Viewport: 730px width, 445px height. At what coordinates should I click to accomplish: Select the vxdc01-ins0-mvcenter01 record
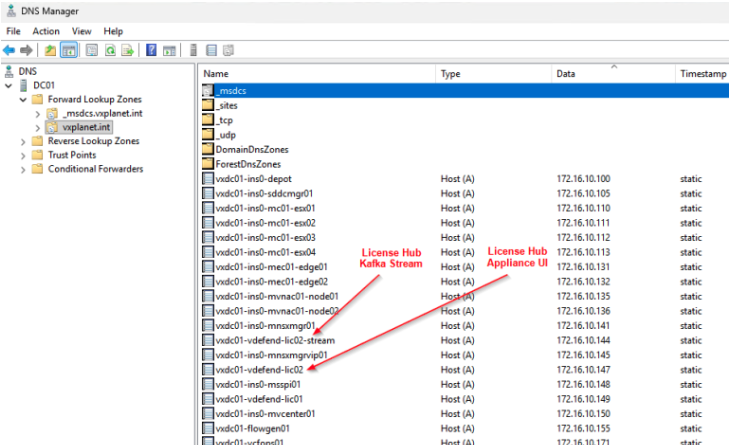click(x=265, y=414)
